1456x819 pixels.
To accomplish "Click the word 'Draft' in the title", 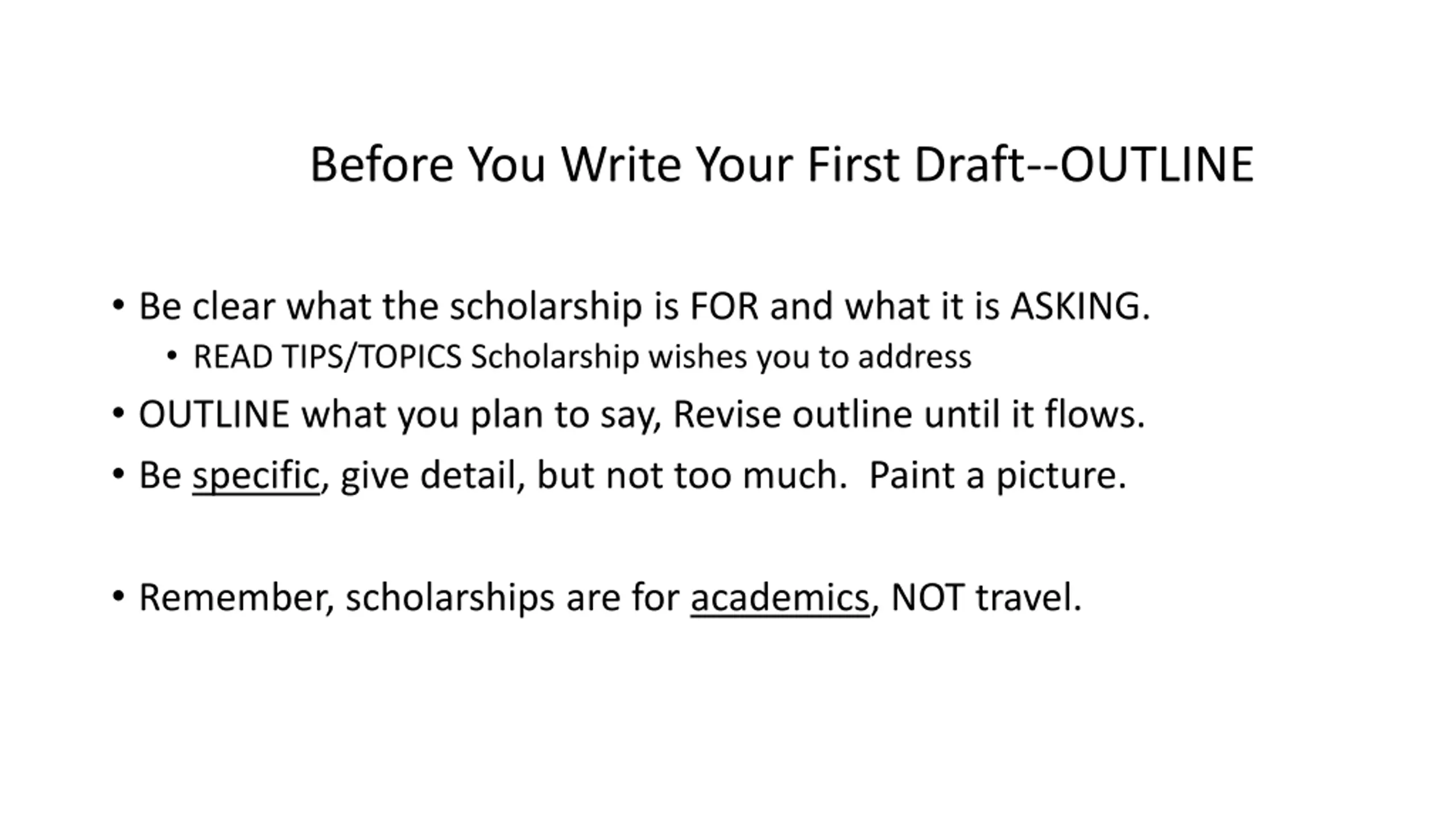I will (x=969, y=164).
